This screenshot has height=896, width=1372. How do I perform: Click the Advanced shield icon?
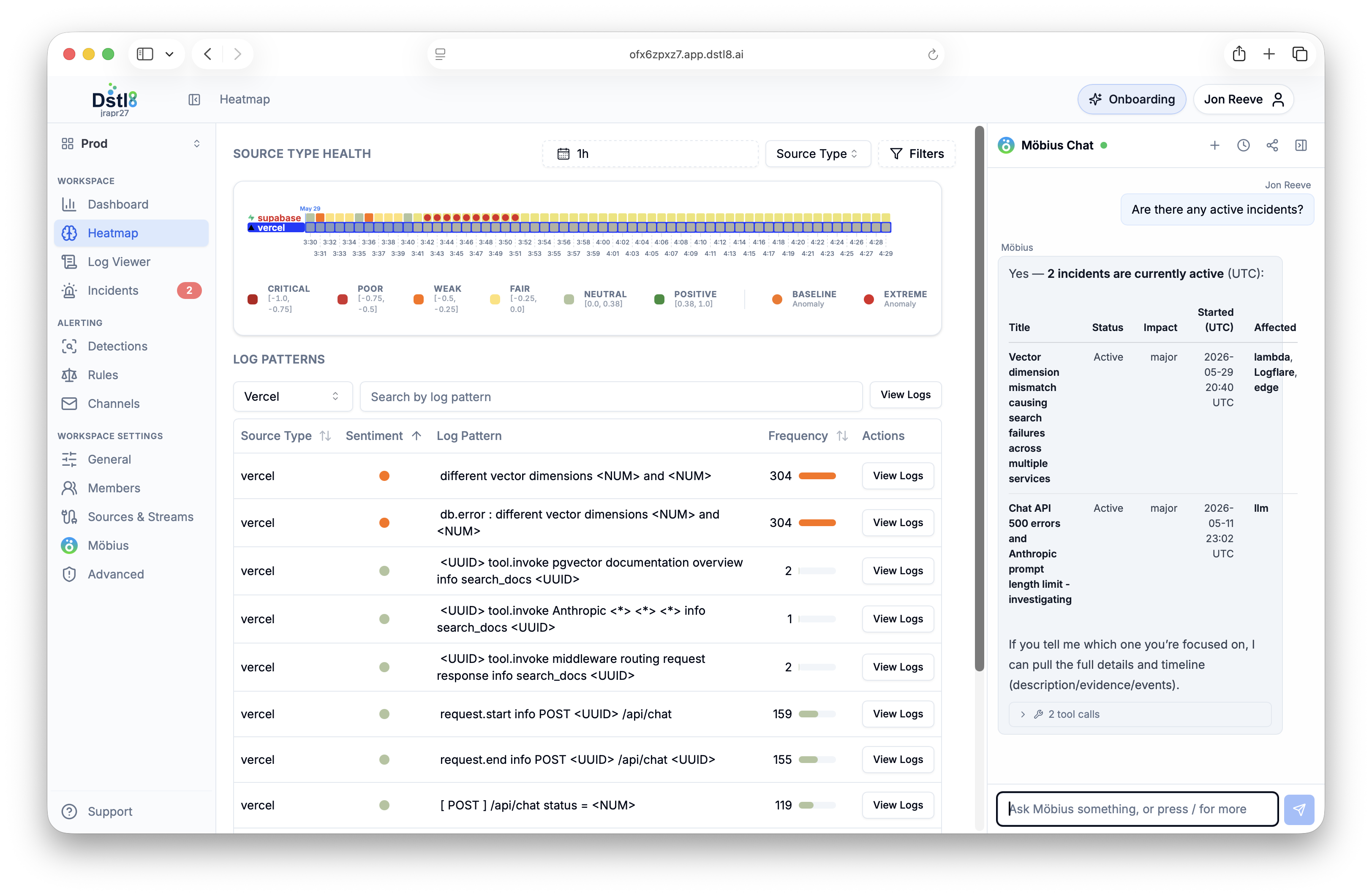coord(69,575)
